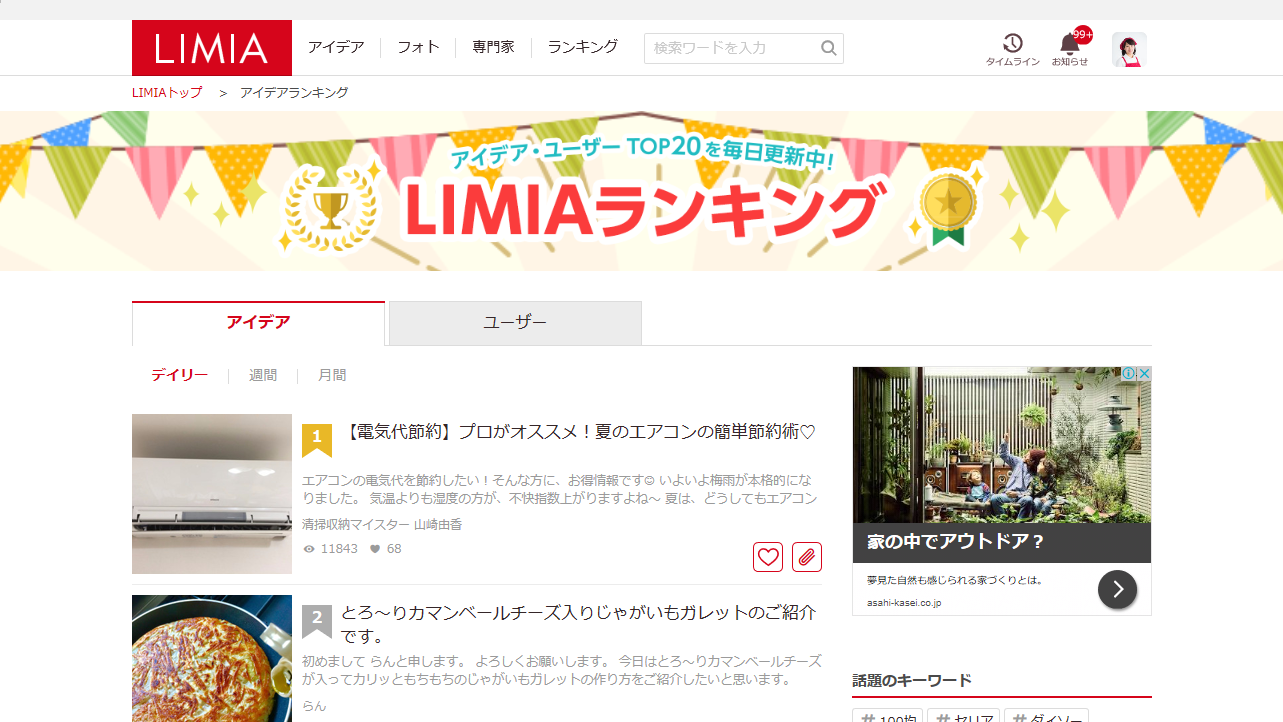Open the お知らせ notifications bell
This screenshot has width=1283, height=722.
[x=1070, y=50]
